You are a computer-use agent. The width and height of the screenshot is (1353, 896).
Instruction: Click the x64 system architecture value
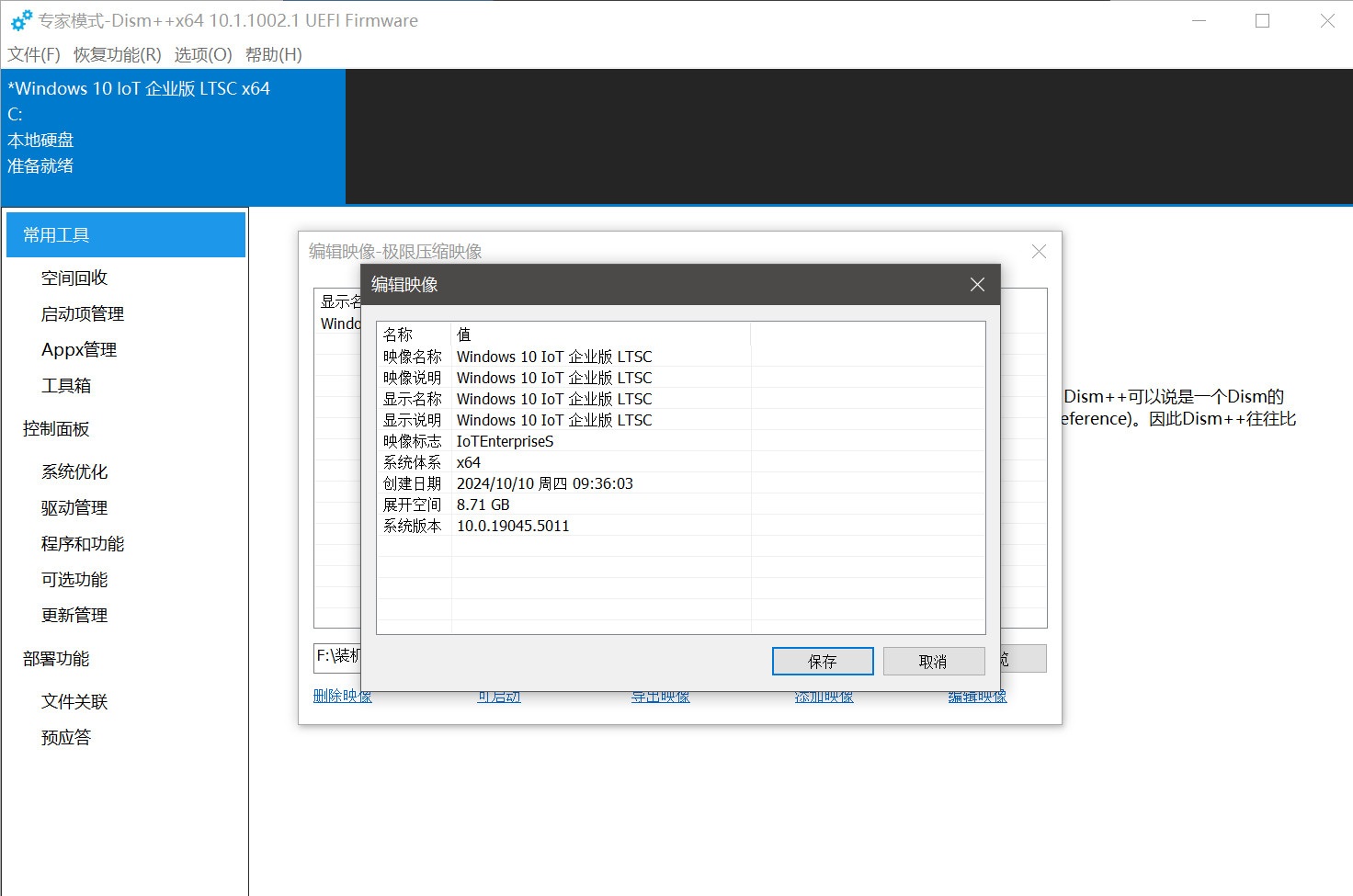click(x=469, y=462)
